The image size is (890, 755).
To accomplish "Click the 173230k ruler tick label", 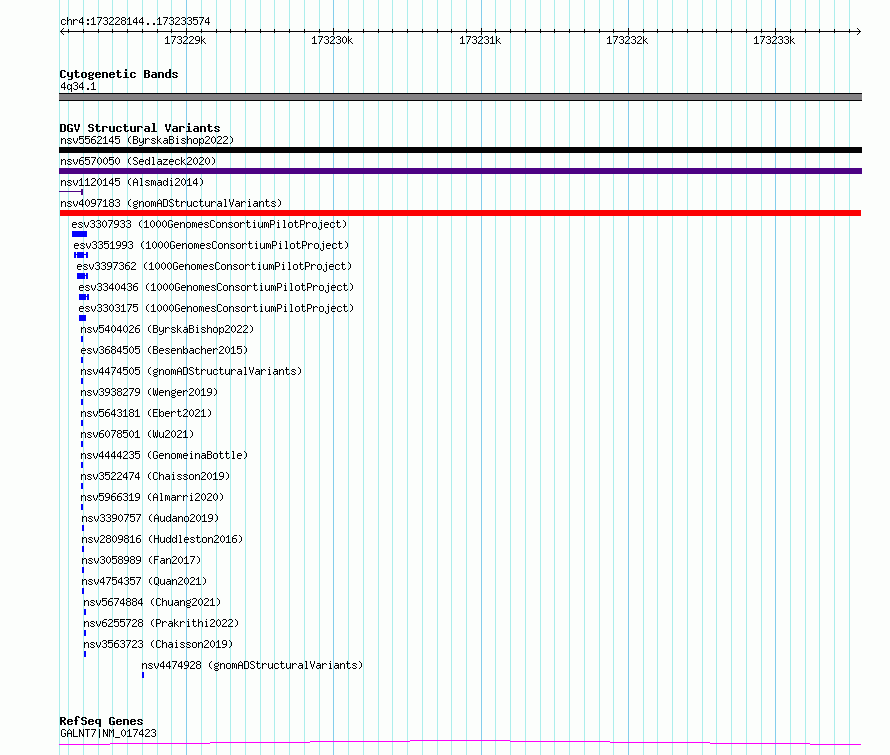I will [332, 40].
